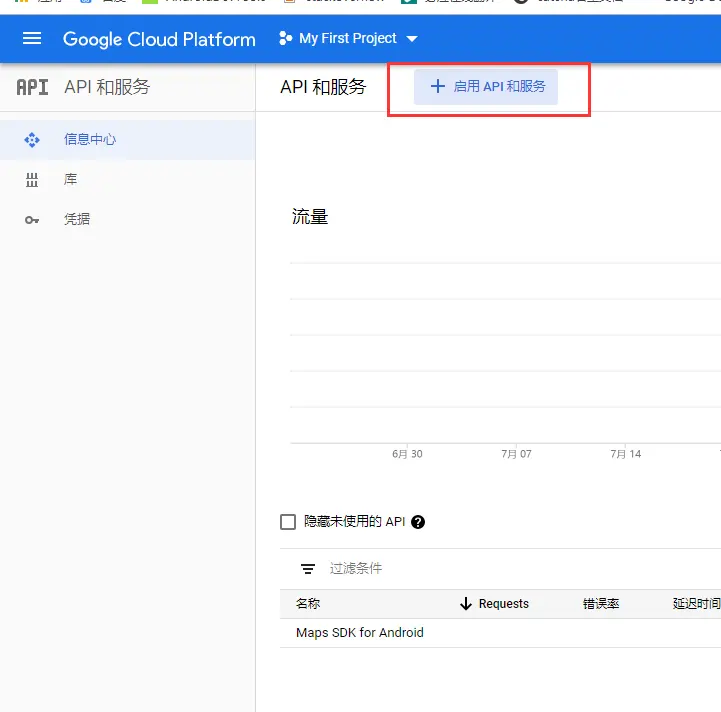This screenshot has width=721, height=712.
Task: Click the project hexagon icon beside My First Project
Action: (x=285, y=39)
